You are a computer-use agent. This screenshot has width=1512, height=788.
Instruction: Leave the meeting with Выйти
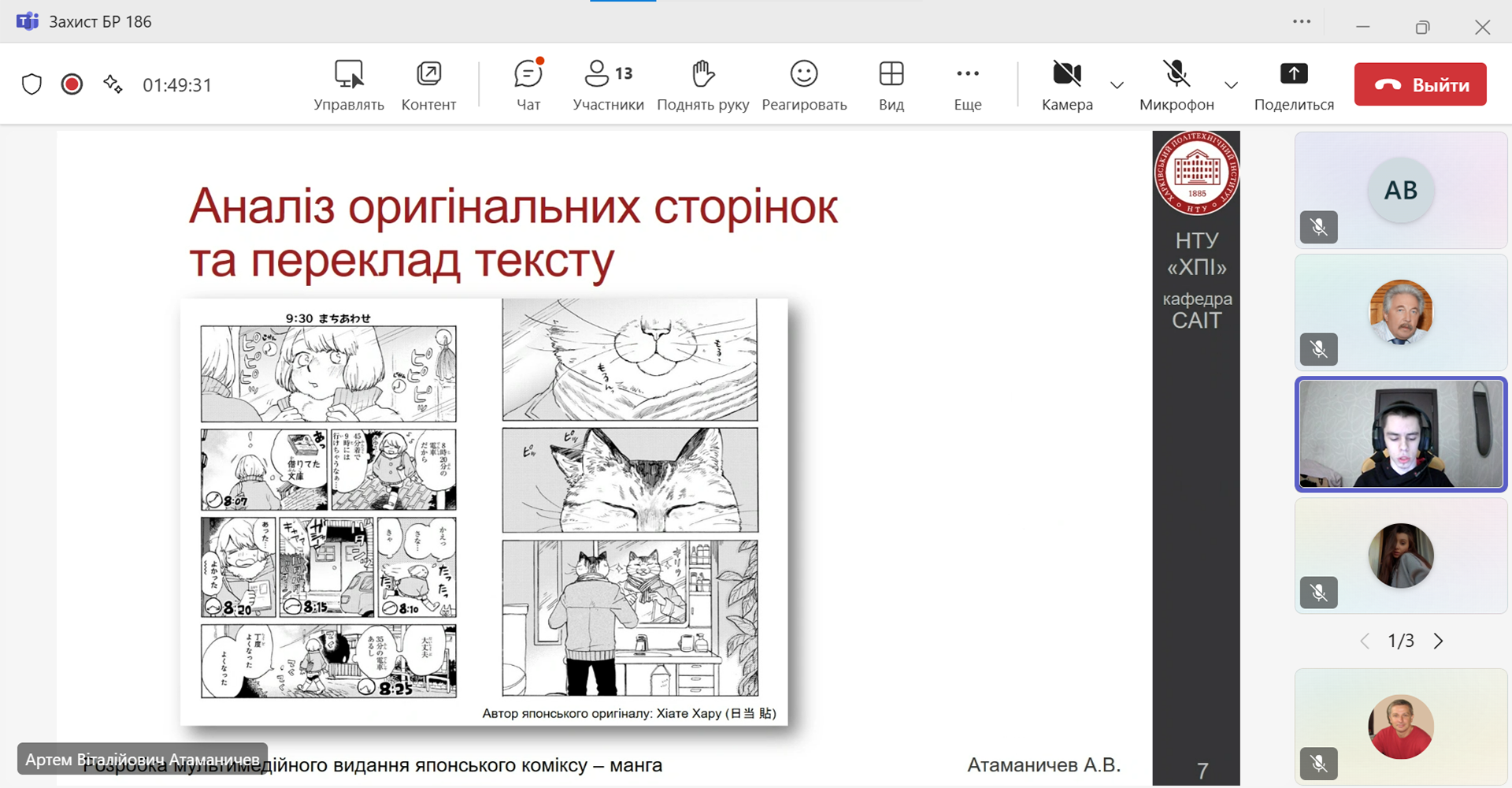1420,84
